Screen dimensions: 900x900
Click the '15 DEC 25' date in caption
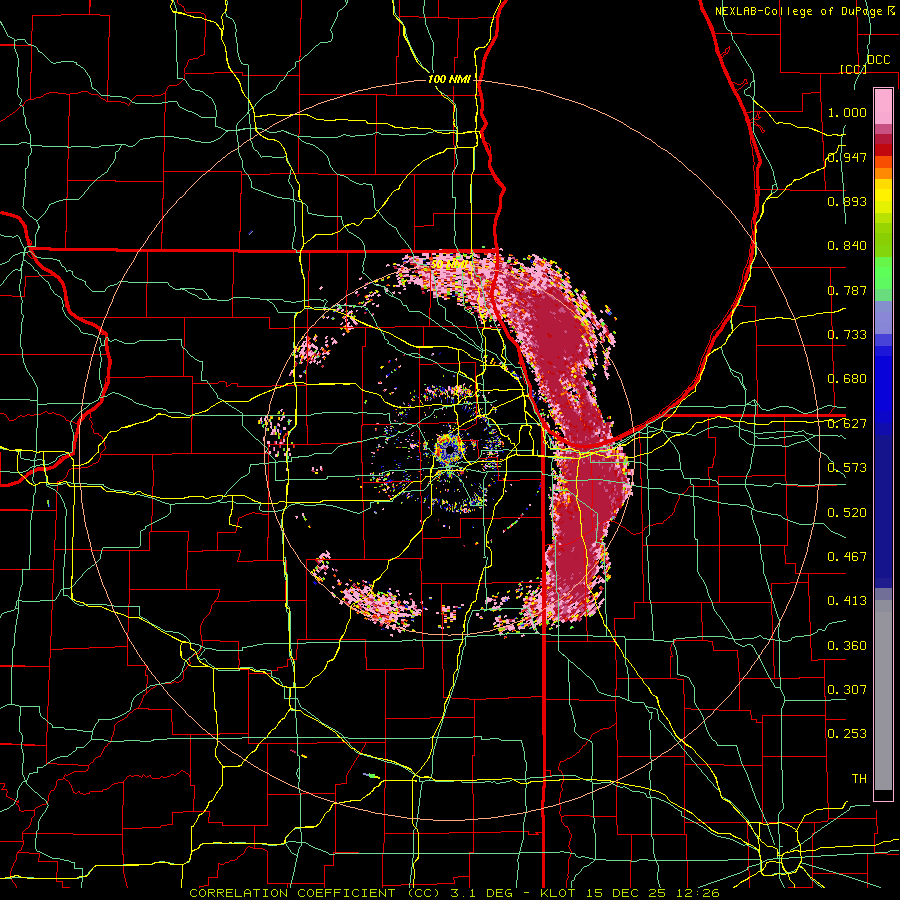pyautogui.click(x=626, y=893)
